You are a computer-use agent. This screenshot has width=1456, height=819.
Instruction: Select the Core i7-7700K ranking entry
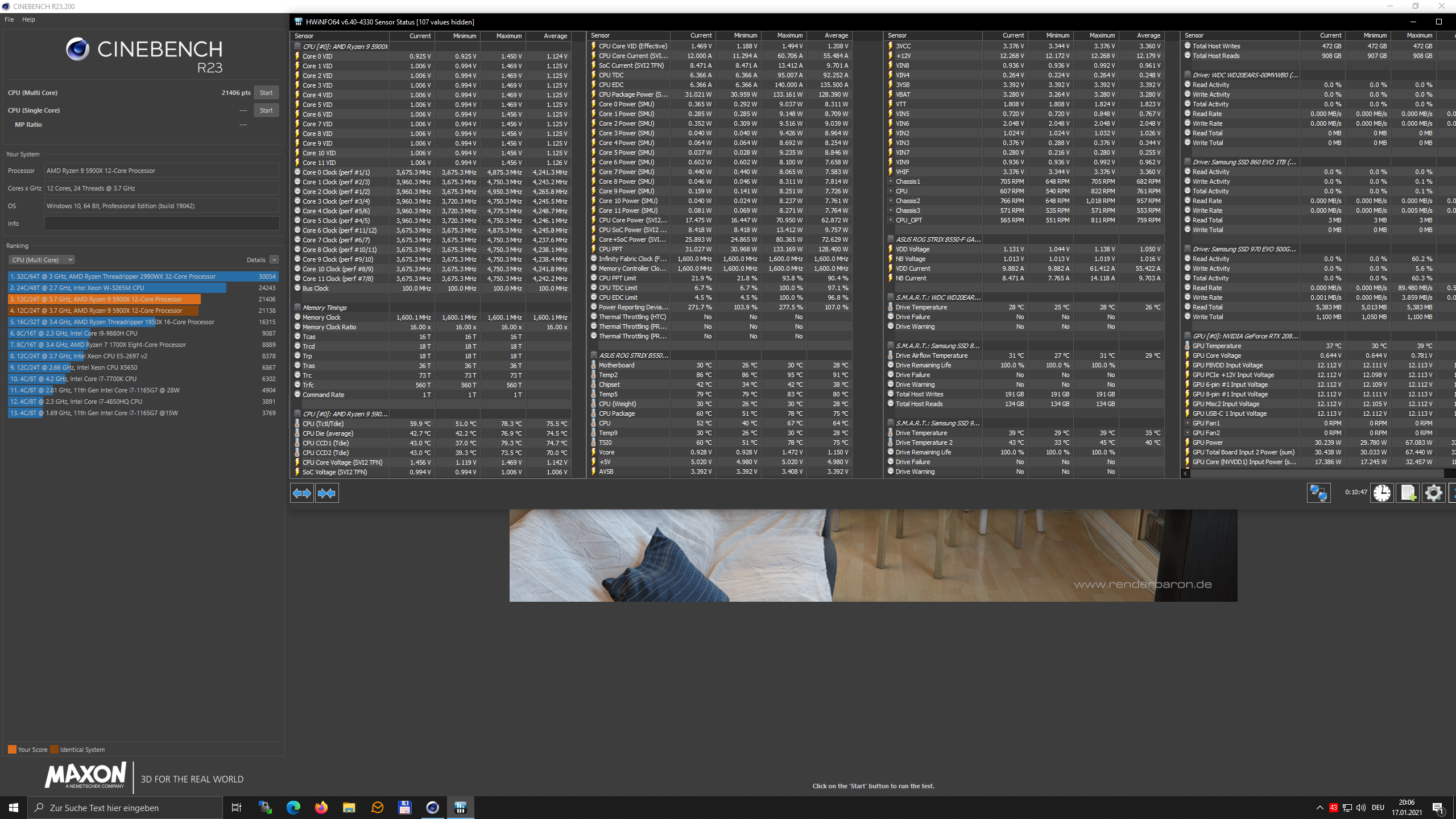click(143, 379)
